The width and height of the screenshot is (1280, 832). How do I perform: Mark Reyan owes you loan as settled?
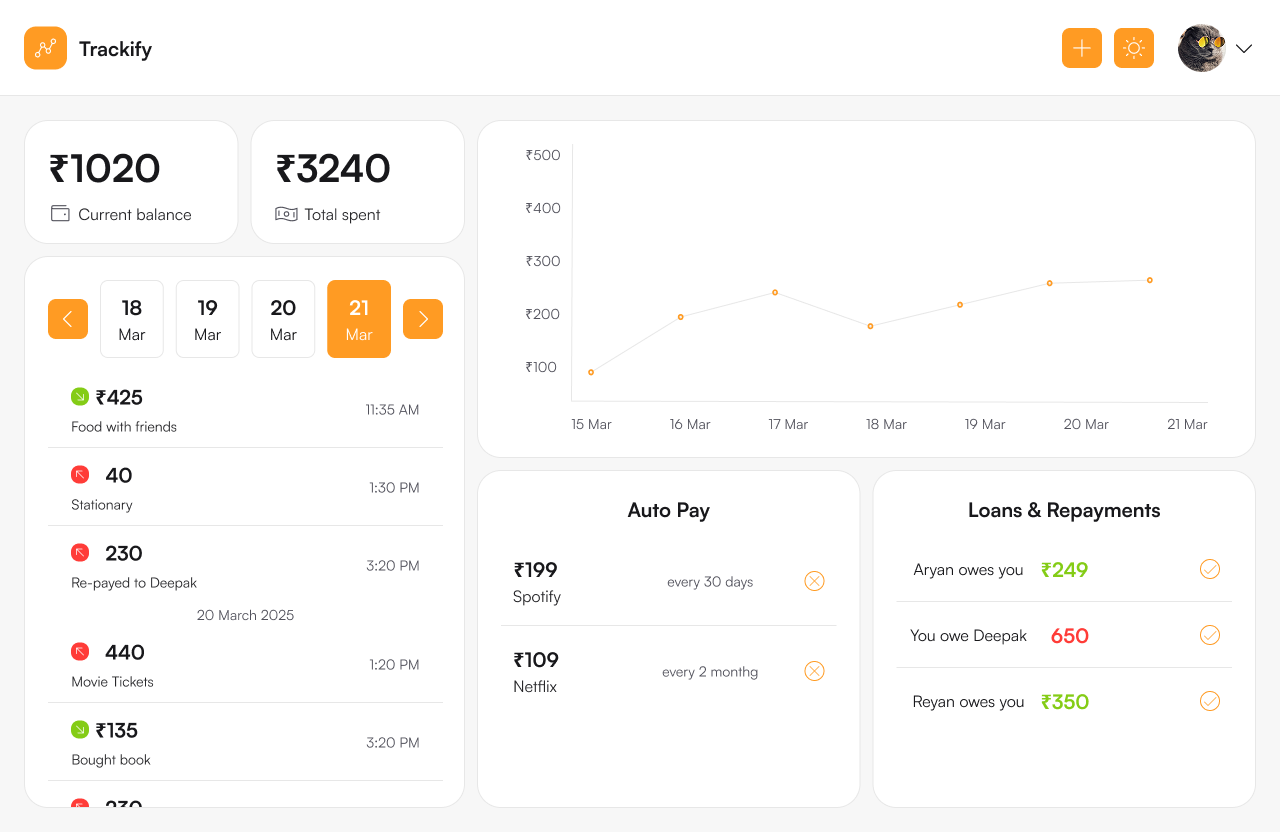(x=1210, y=701)
